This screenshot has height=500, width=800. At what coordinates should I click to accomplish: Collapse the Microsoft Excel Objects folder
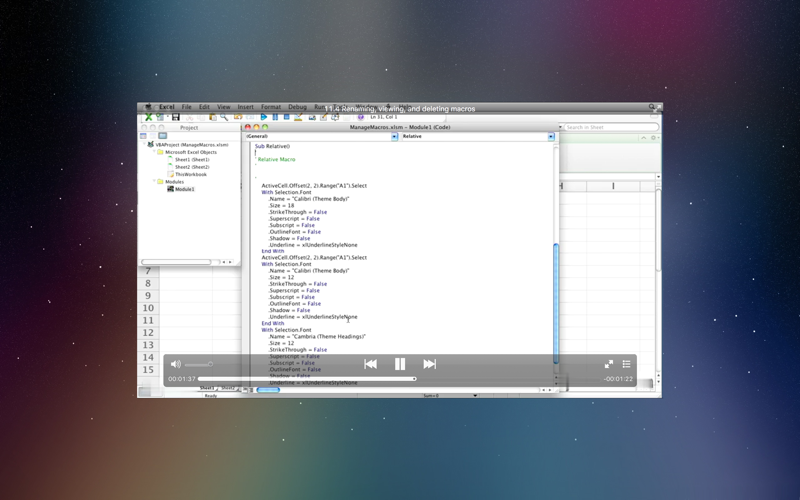pos(154,152)
